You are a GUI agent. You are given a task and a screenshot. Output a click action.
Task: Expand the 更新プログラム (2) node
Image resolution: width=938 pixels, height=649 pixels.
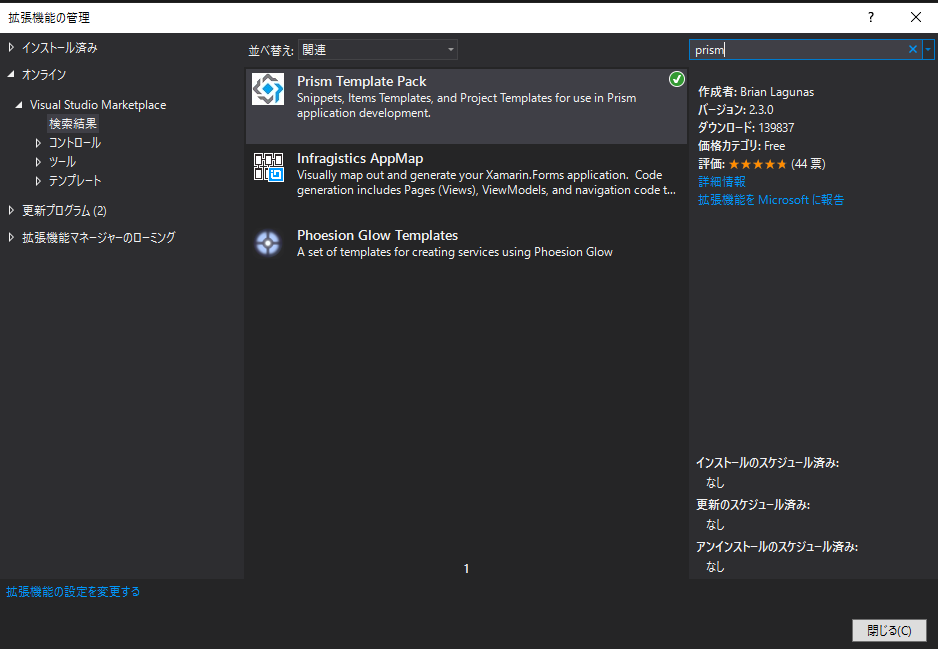pos(11,211)
